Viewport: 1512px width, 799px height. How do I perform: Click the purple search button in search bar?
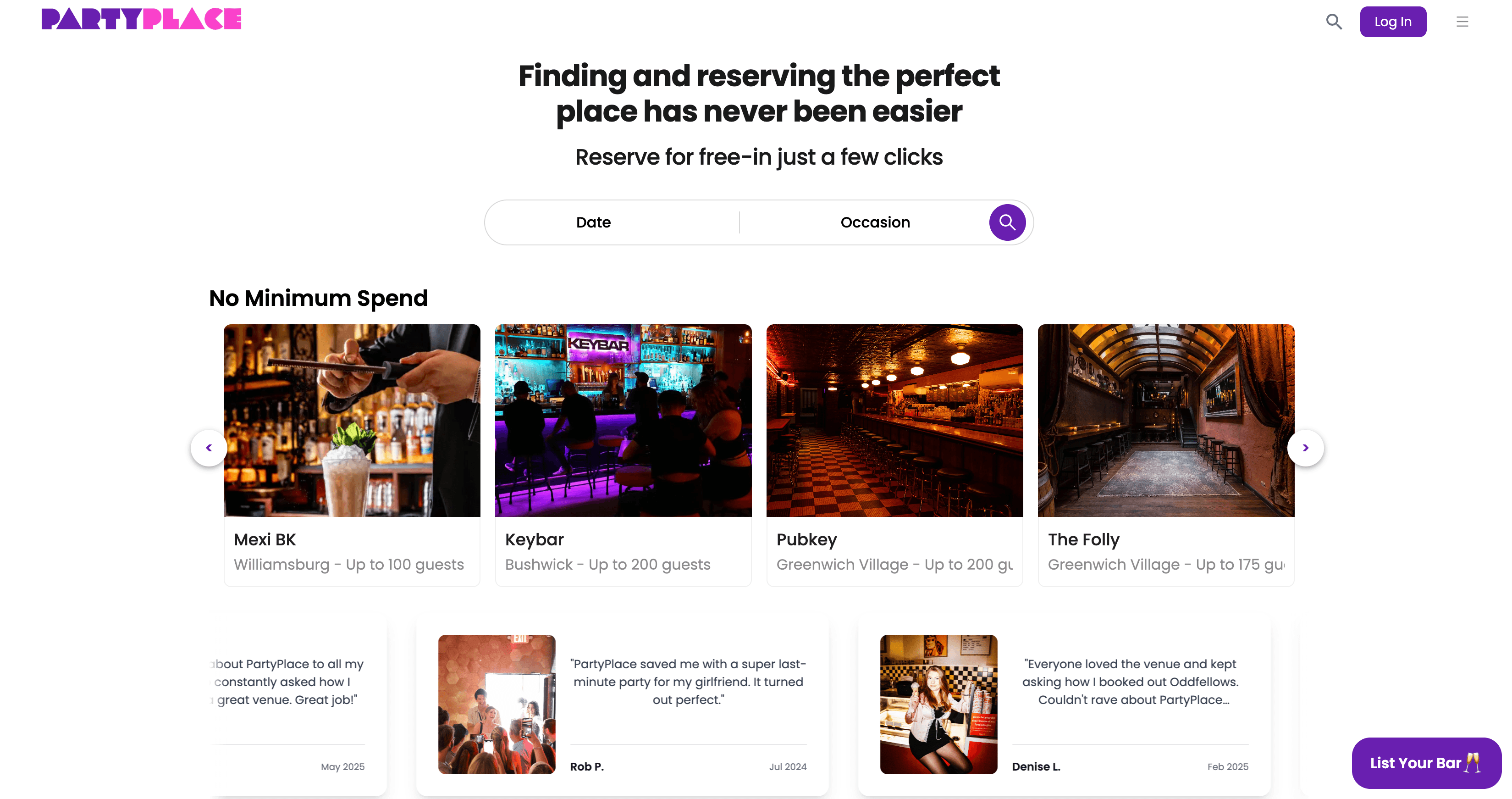tap(1007, 222)
